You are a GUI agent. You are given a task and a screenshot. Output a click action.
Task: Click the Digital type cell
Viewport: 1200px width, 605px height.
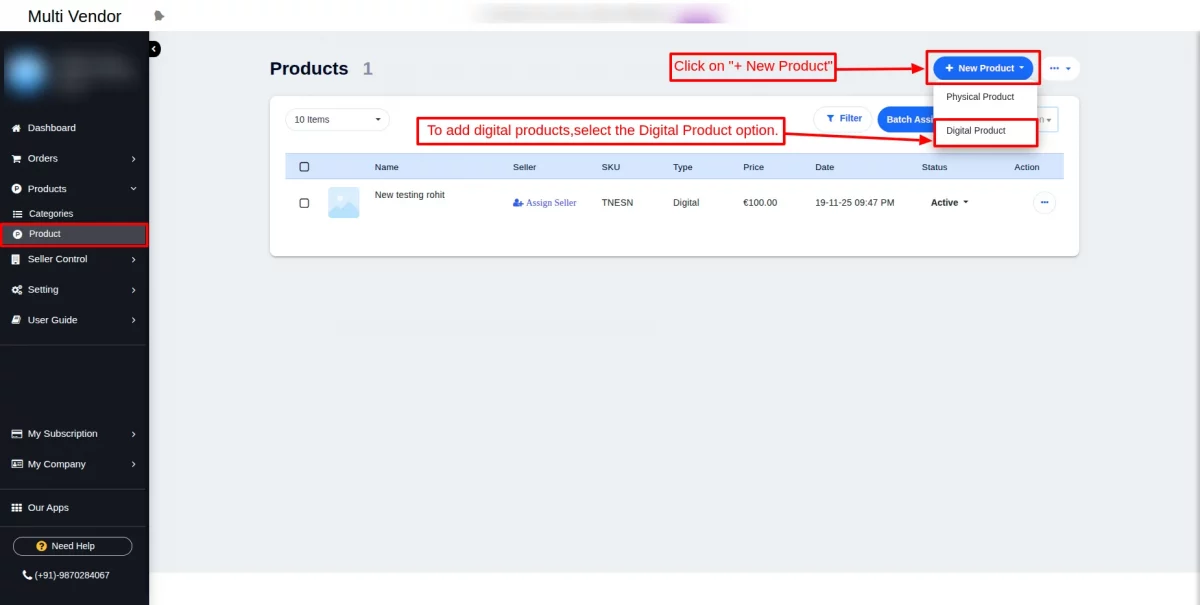[686, 203]
